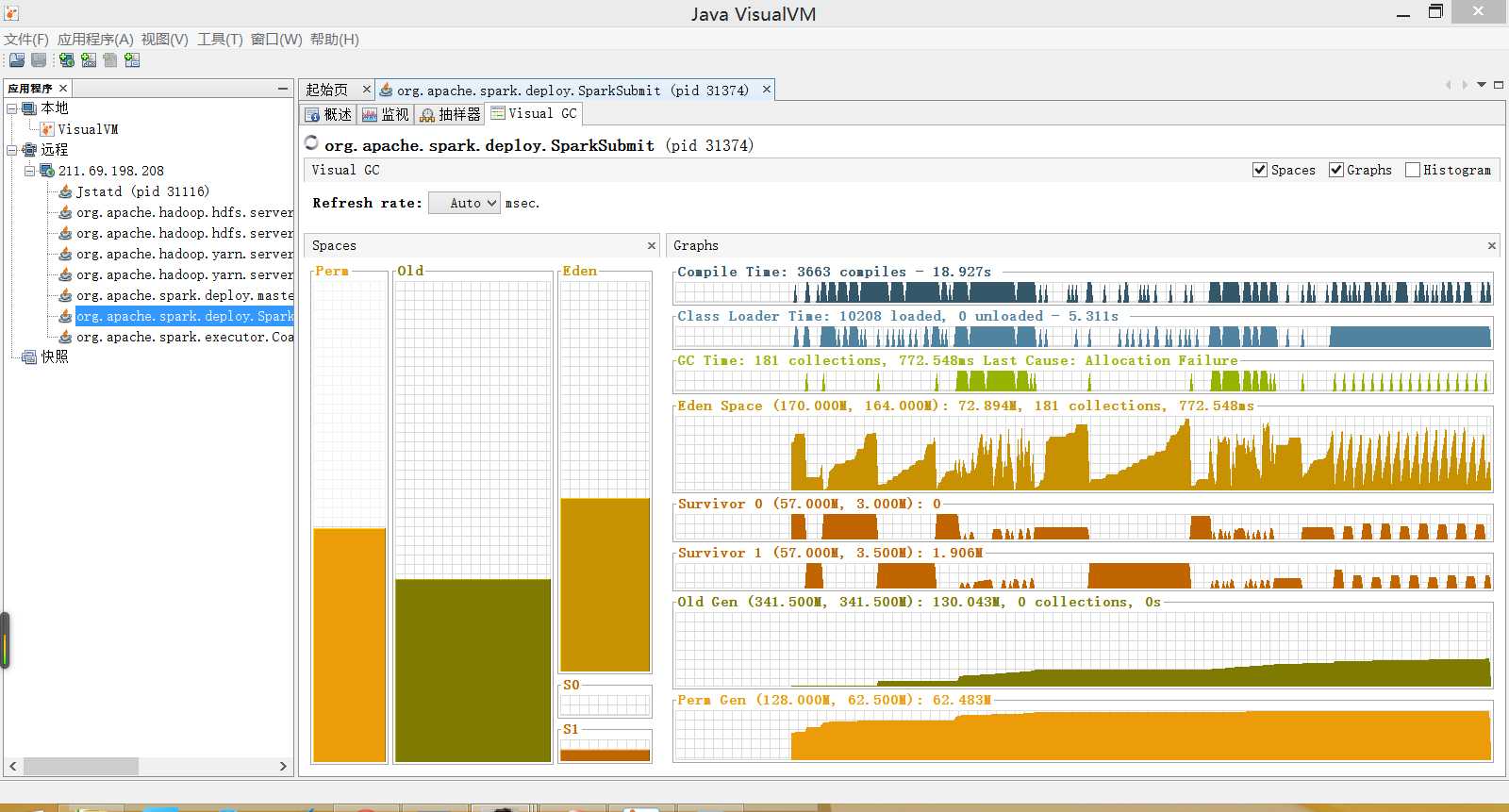Click the tree scrollbar right arrow
Viewport: 1509px width, 812px height.
[283, 767]
